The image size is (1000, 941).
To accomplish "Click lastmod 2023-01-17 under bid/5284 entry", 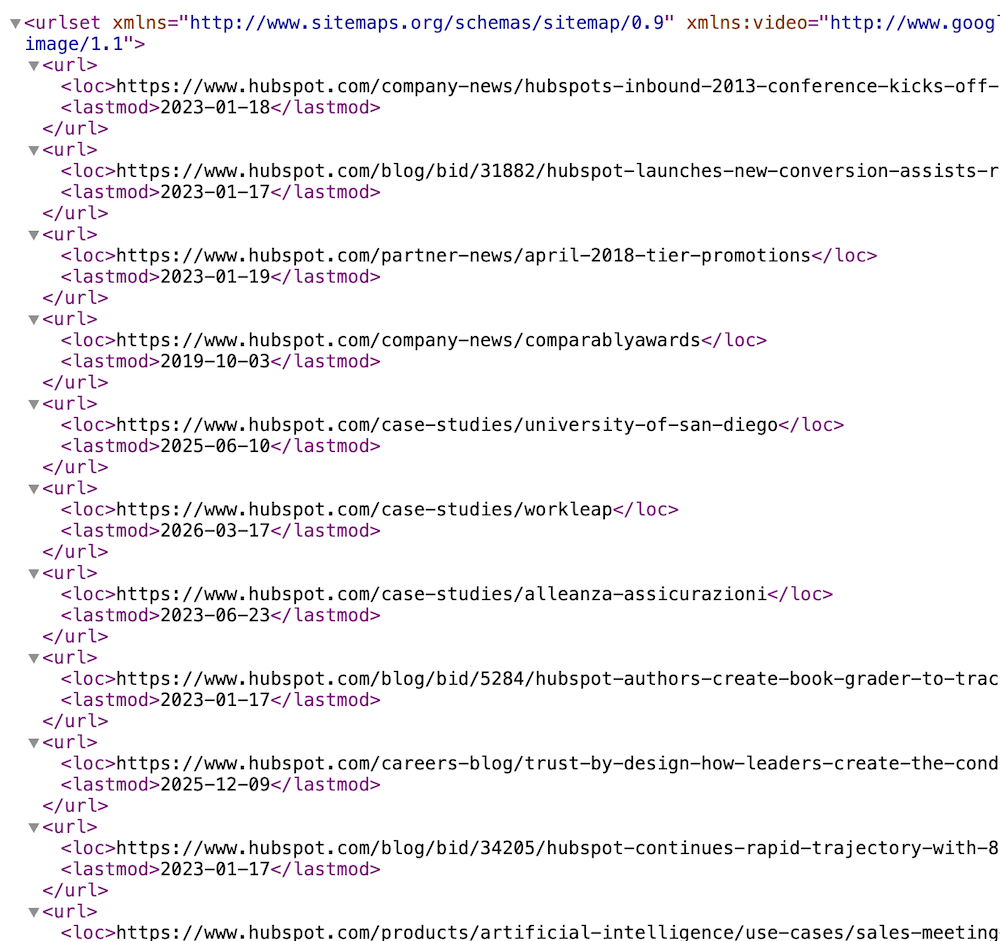I will [215, 700].
